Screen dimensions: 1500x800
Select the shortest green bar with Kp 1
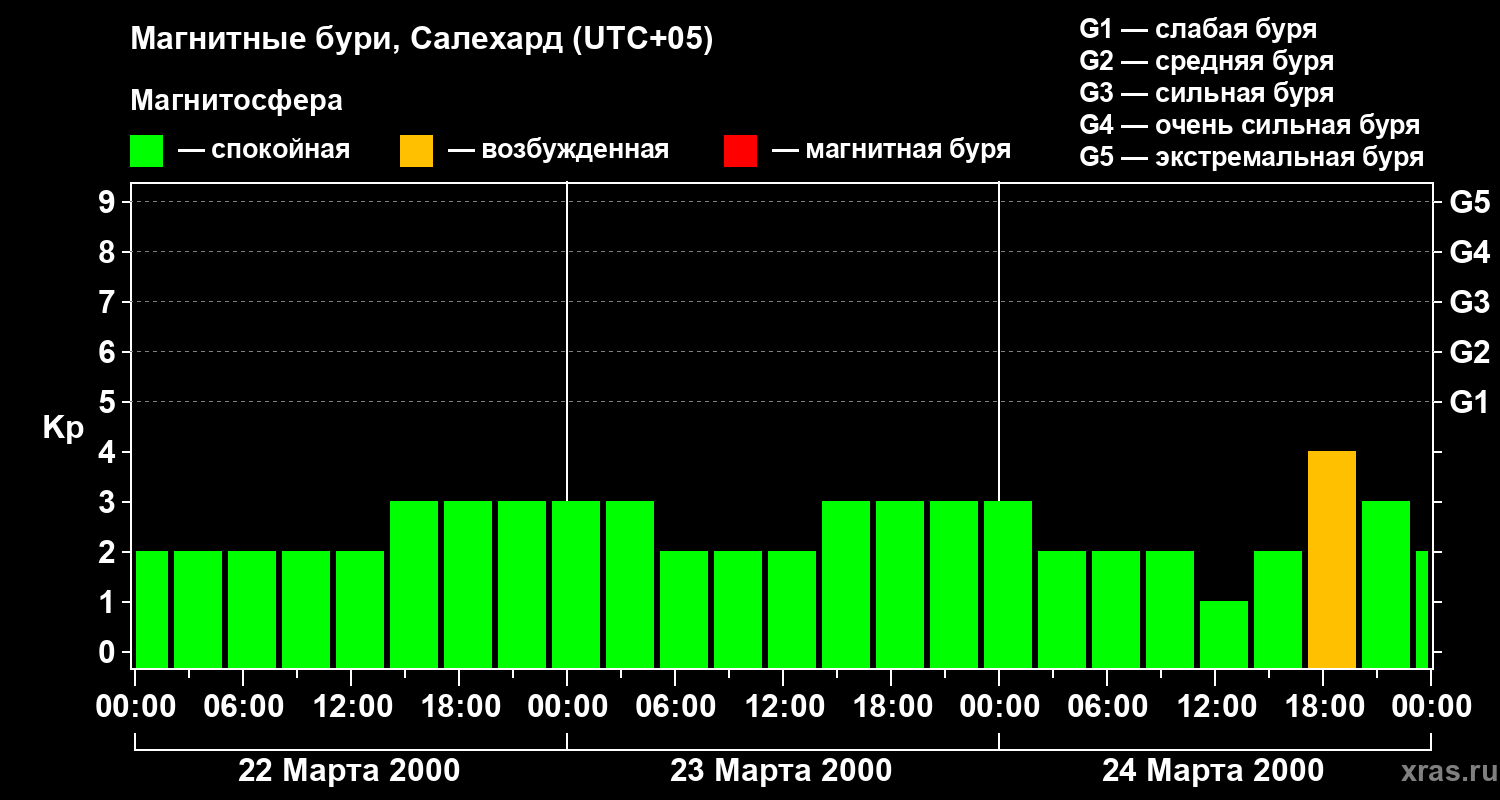(x=1223, y=634)
